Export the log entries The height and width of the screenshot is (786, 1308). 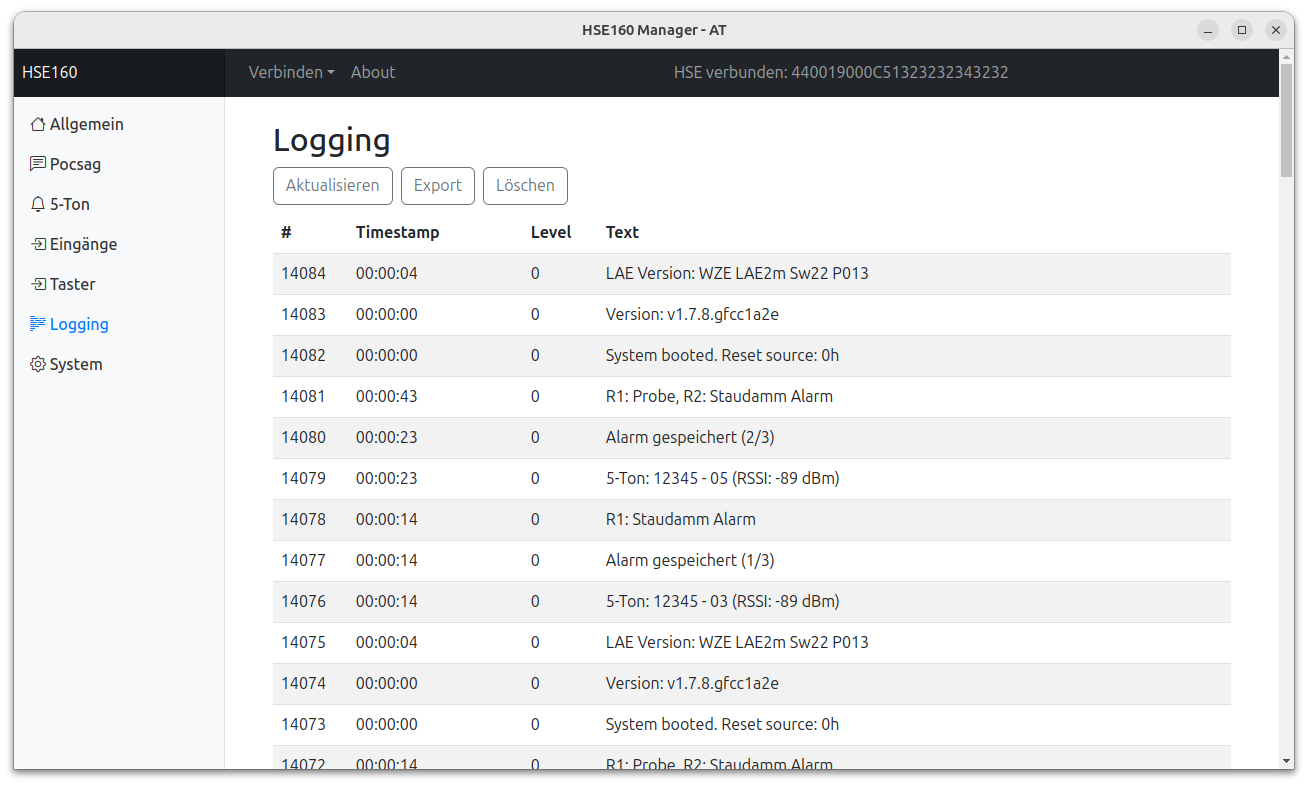438,185
